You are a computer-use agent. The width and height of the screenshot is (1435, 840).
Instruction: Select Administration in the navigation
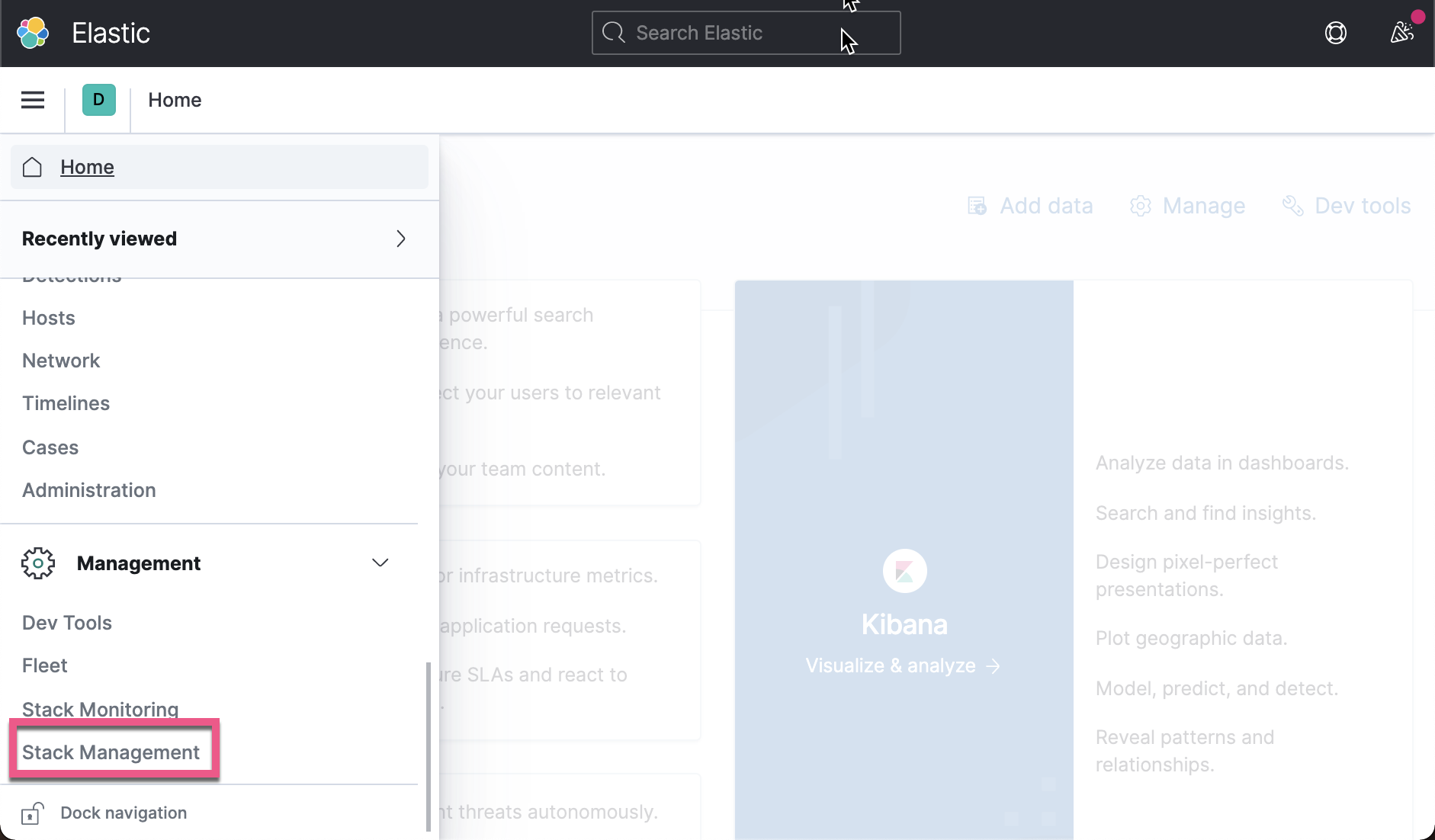(x=88, y=490)
